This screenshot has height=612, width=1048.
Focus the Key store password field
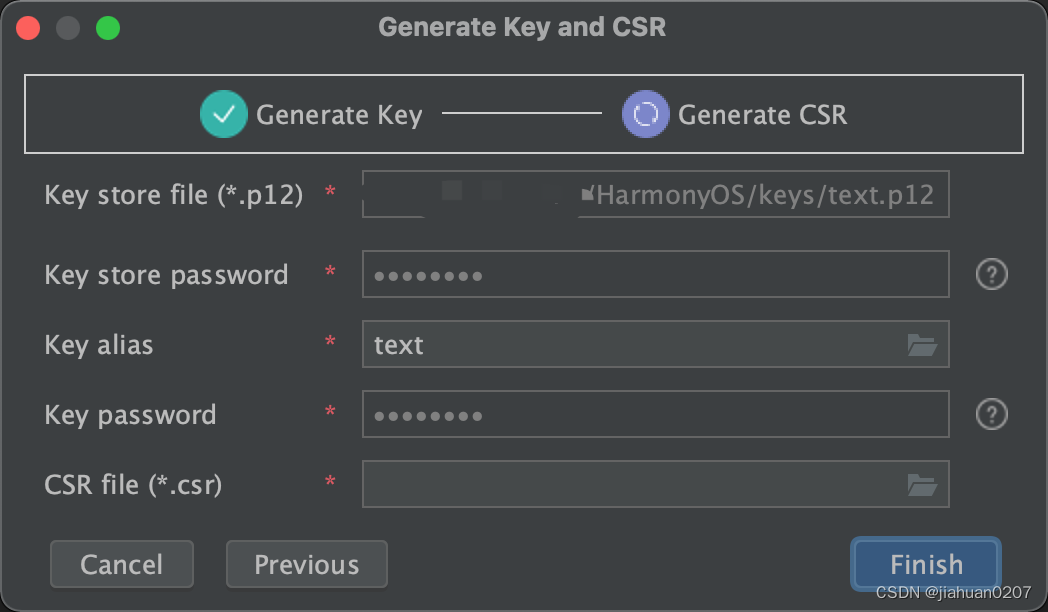click(656, 274)
